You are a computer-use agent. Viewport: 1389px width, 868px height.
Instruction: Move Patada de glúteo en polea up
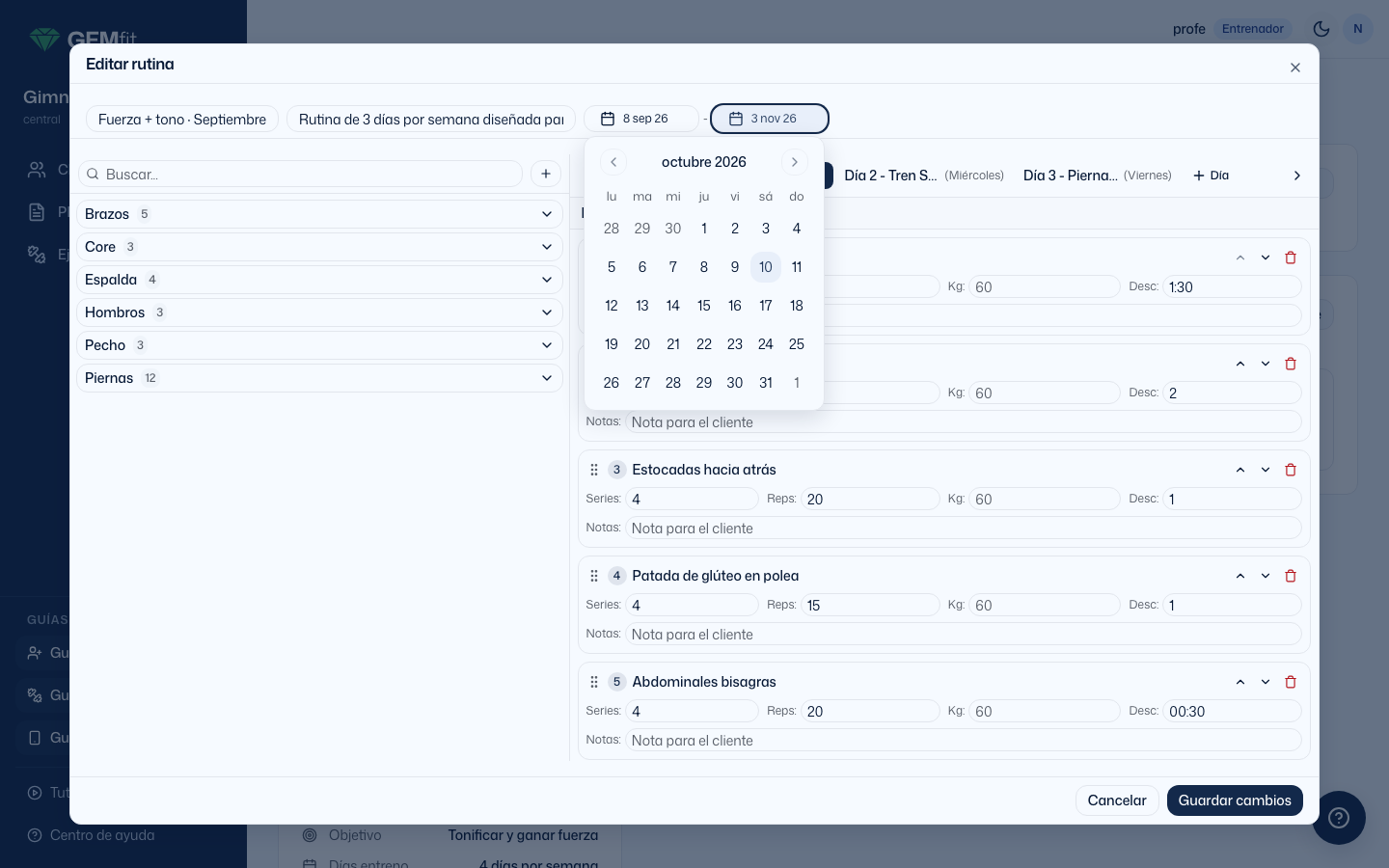click(1240, 576)
